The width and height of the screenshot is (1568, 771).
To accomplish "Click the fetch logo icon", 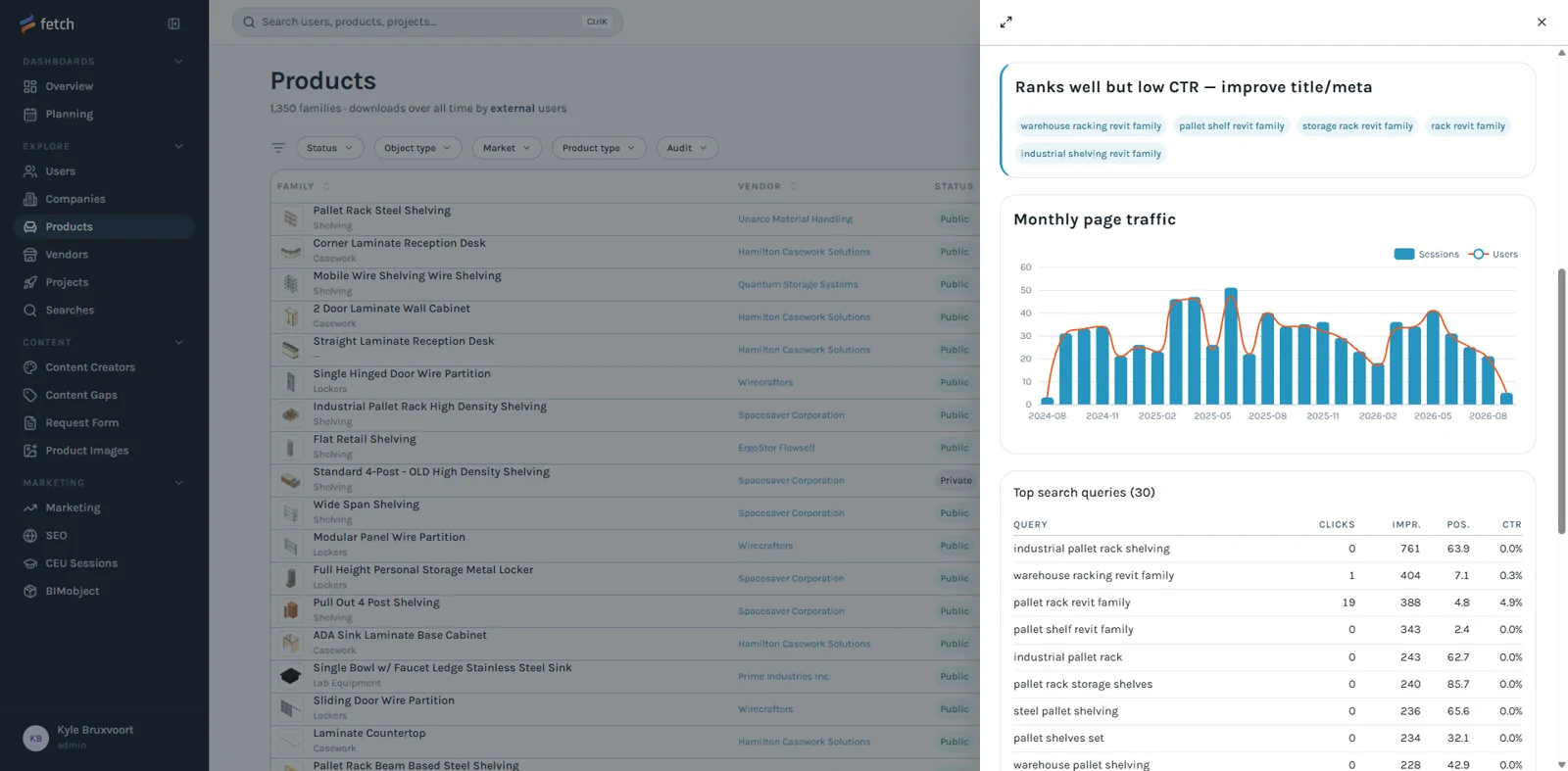I will tap(27, 24).
